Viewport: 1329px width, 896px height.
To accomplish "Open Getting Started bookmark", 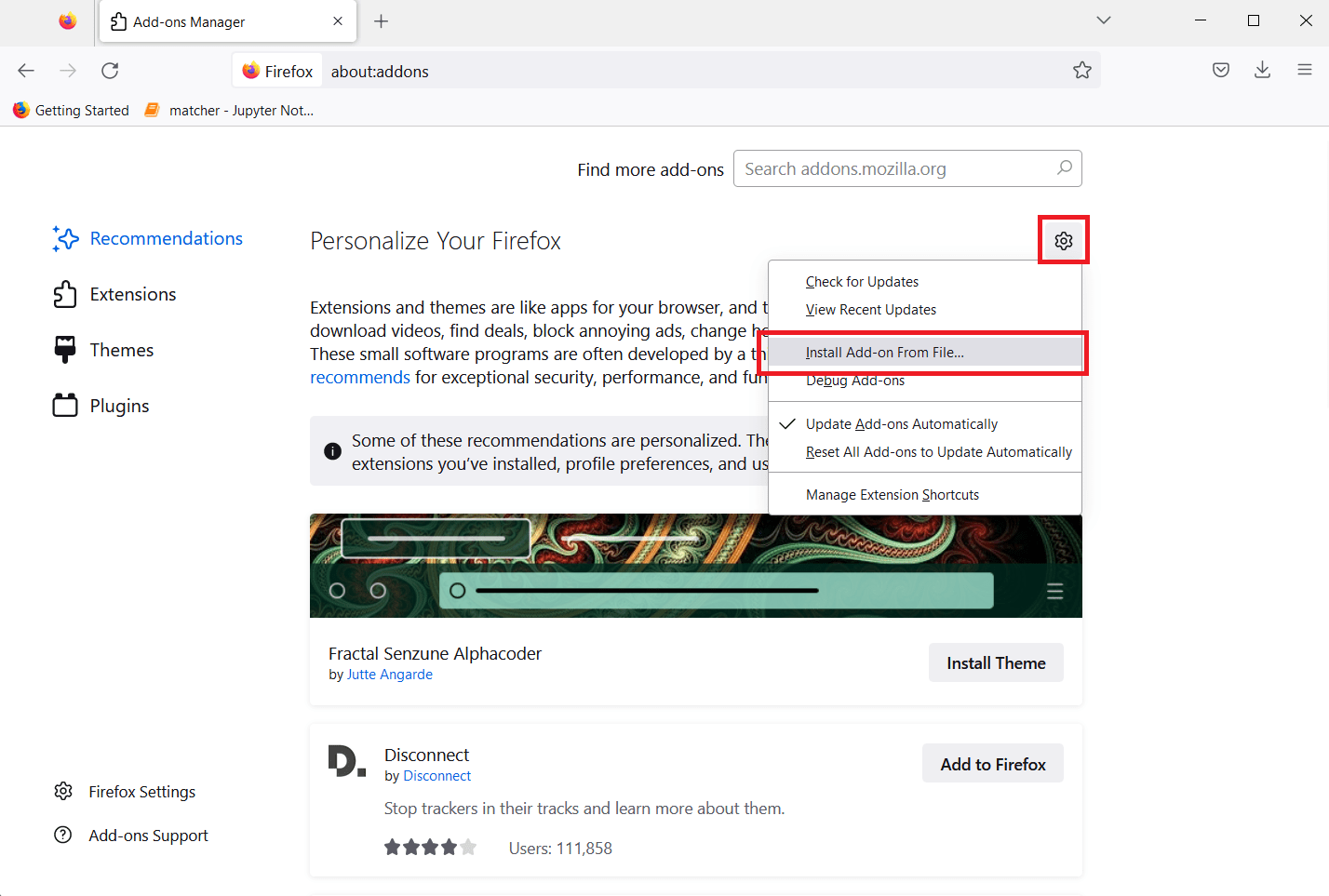I will [x=71, y=110].
